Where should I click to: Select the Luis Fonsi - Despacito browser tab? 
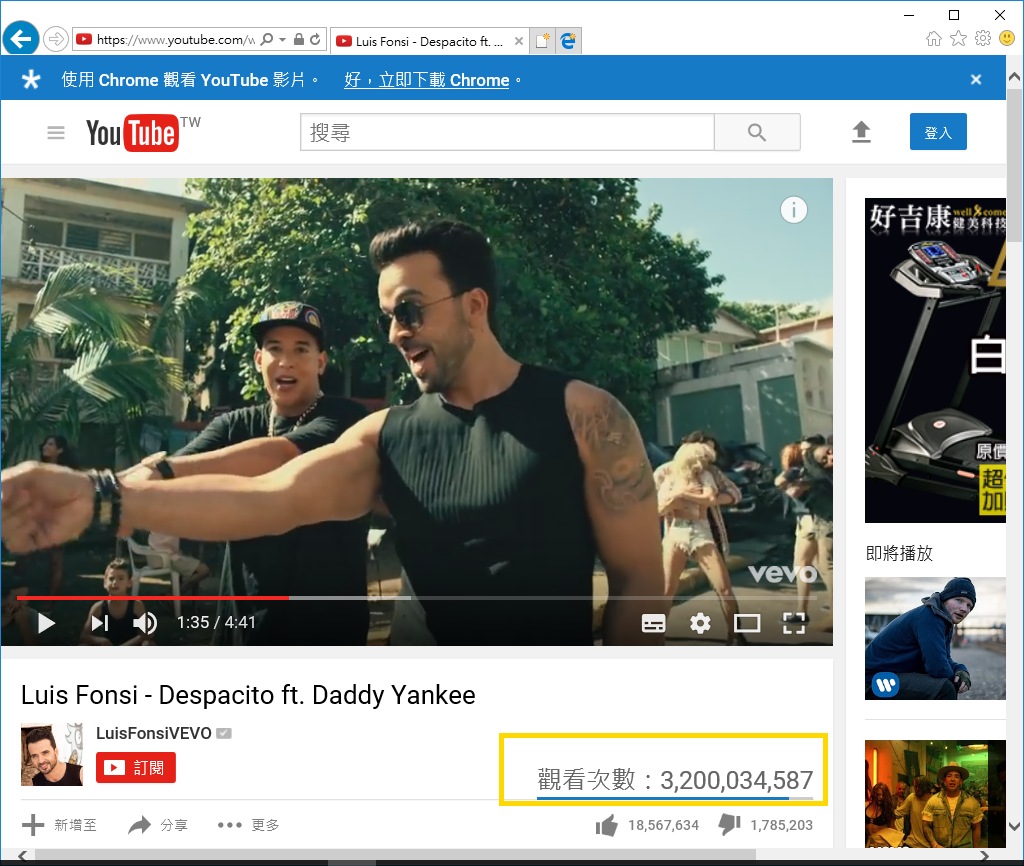428,41
